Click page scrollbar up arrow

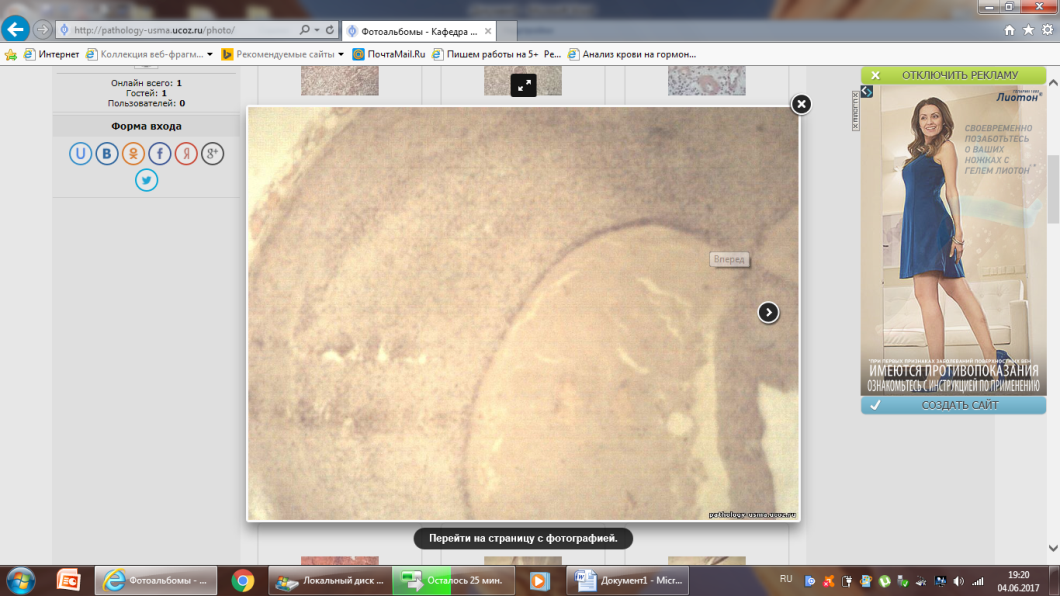pos(1053,82)
